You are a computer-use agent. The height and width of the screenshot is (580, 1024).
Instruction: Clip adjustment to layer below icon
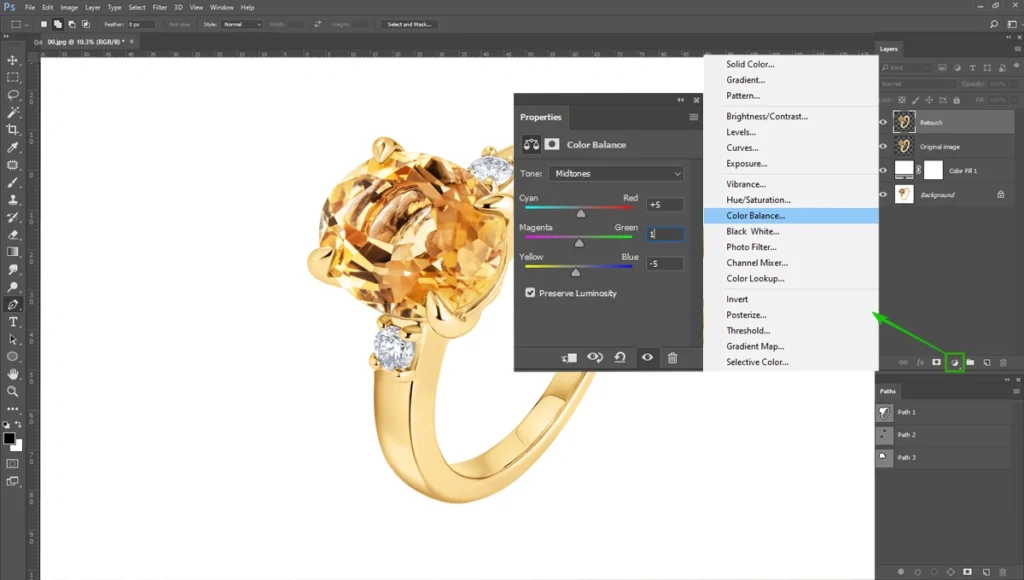[569, 357]
